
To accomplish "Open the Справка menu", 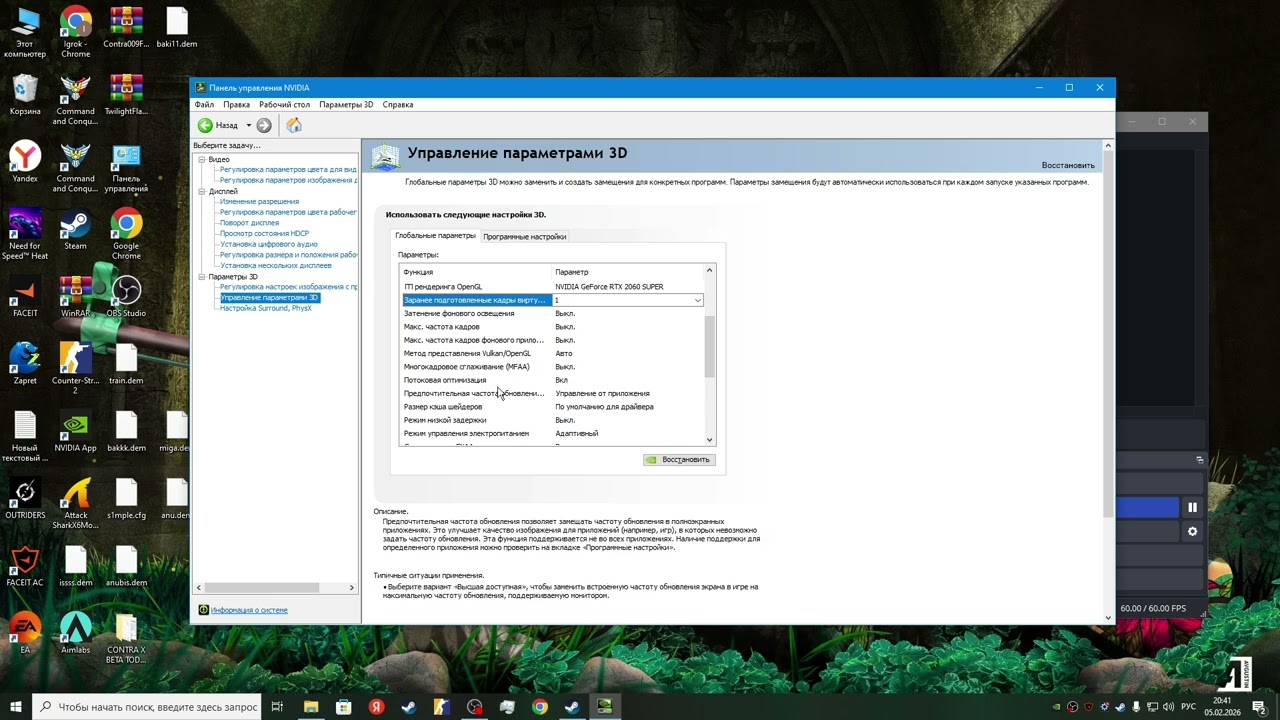I will pos(398,104).
